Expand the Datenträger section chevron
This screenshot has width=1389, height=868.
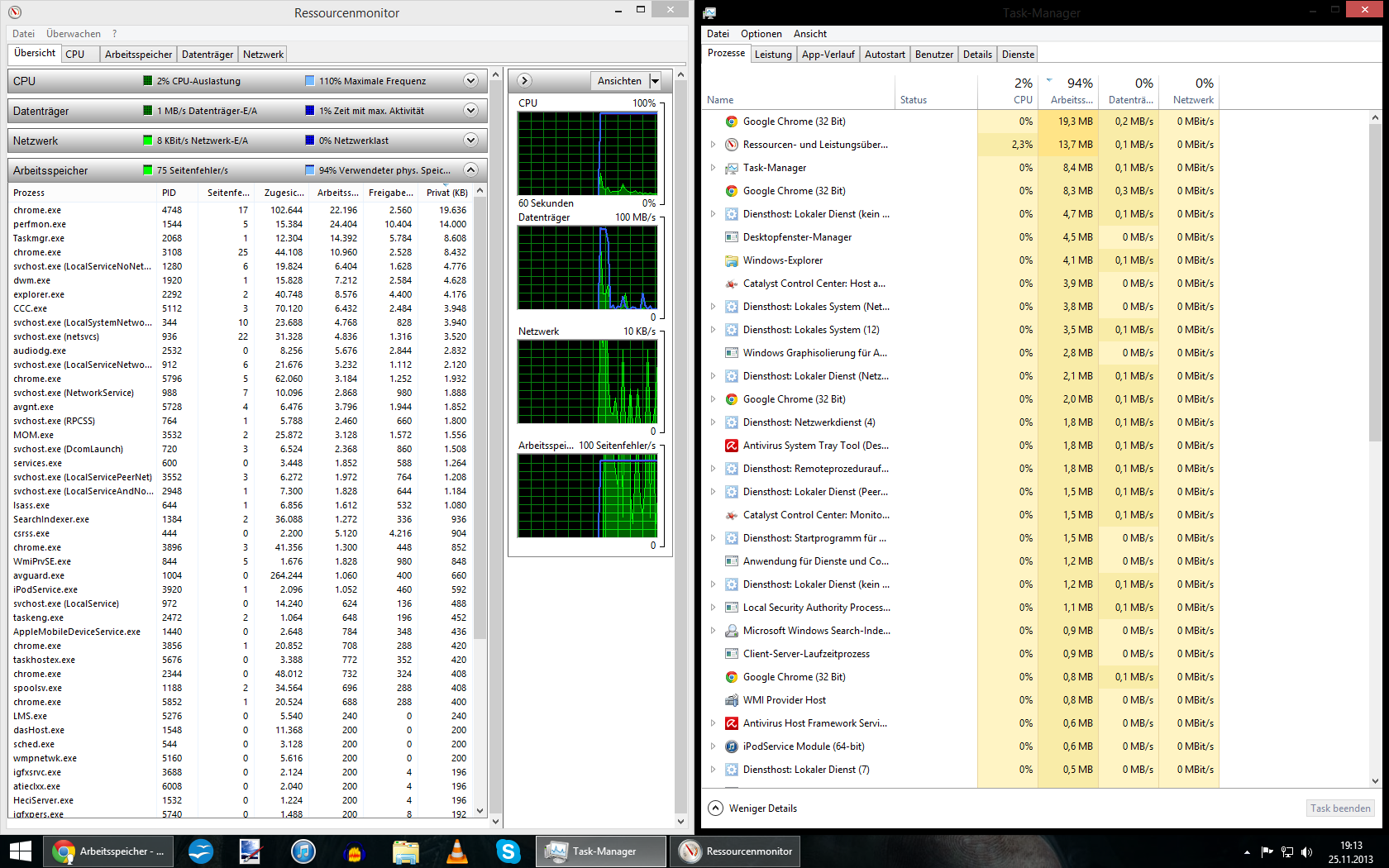(470, 111)
